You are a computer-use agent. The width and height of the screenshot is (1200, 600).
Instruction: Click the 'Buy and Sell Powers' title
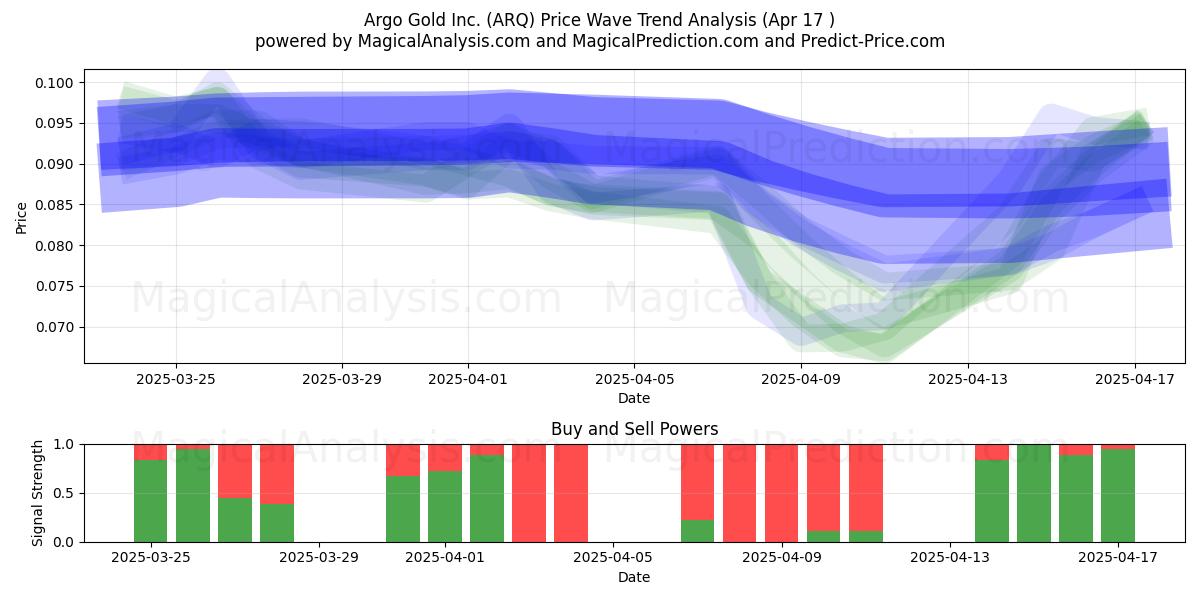(x=634, y=429)
